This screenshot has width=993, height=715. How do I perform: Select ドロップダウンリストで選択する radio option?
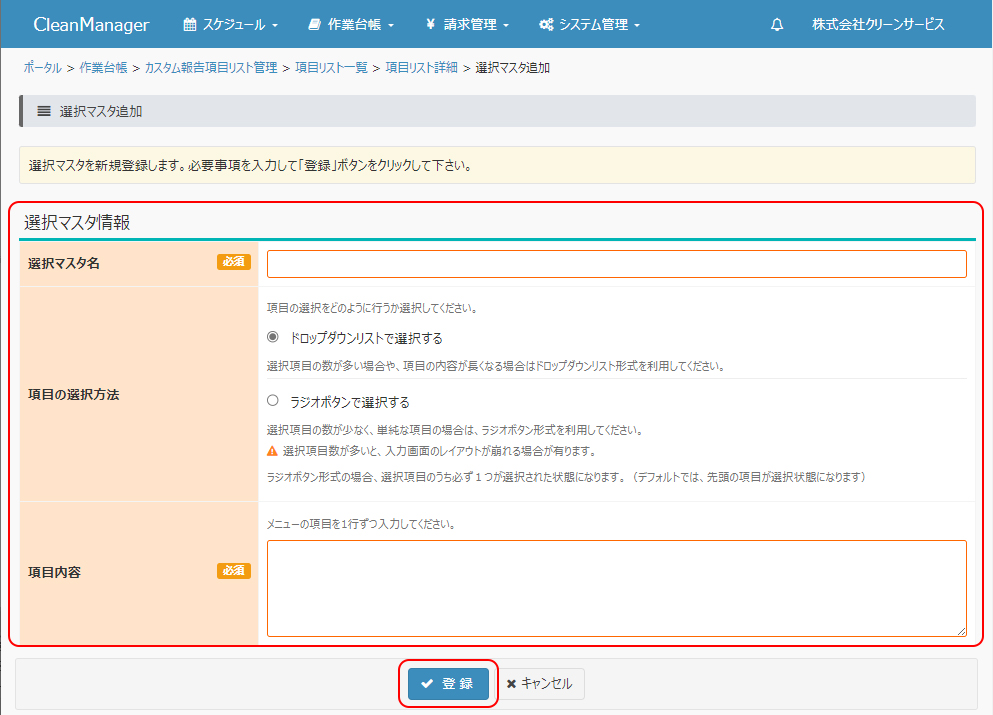click(273, 337)
